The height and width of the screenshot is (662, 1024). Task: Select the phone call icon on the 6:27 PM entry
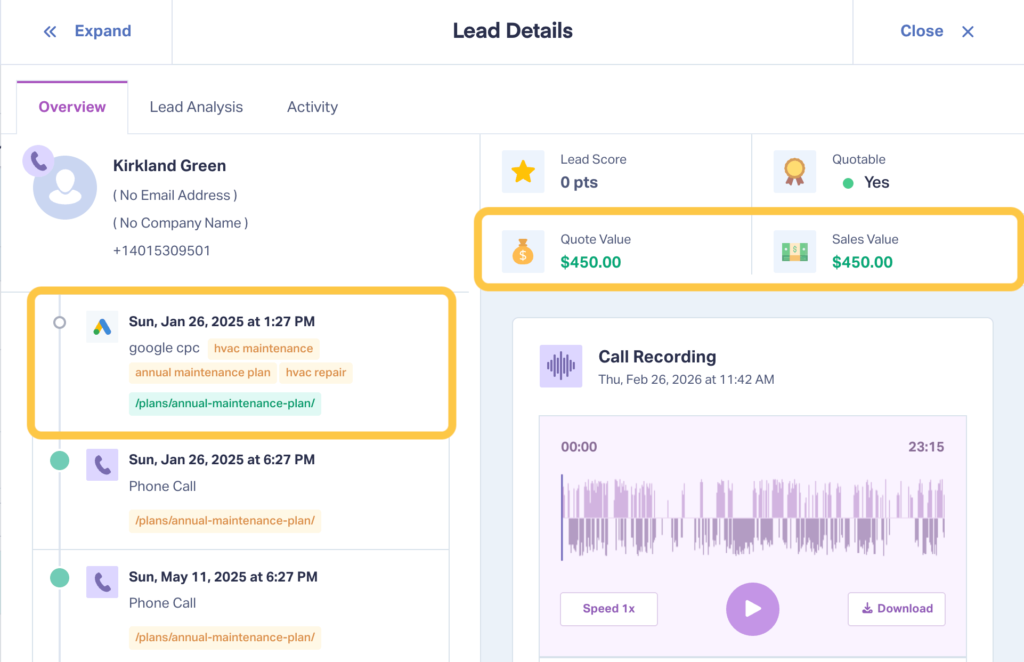101,464
